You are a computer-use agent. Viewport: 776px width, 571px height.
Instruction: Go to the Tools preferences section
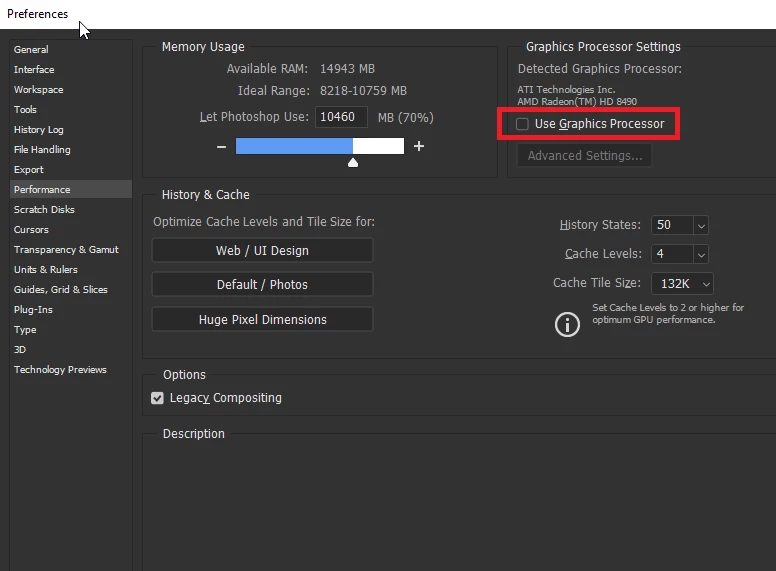(x=25, y=109)
